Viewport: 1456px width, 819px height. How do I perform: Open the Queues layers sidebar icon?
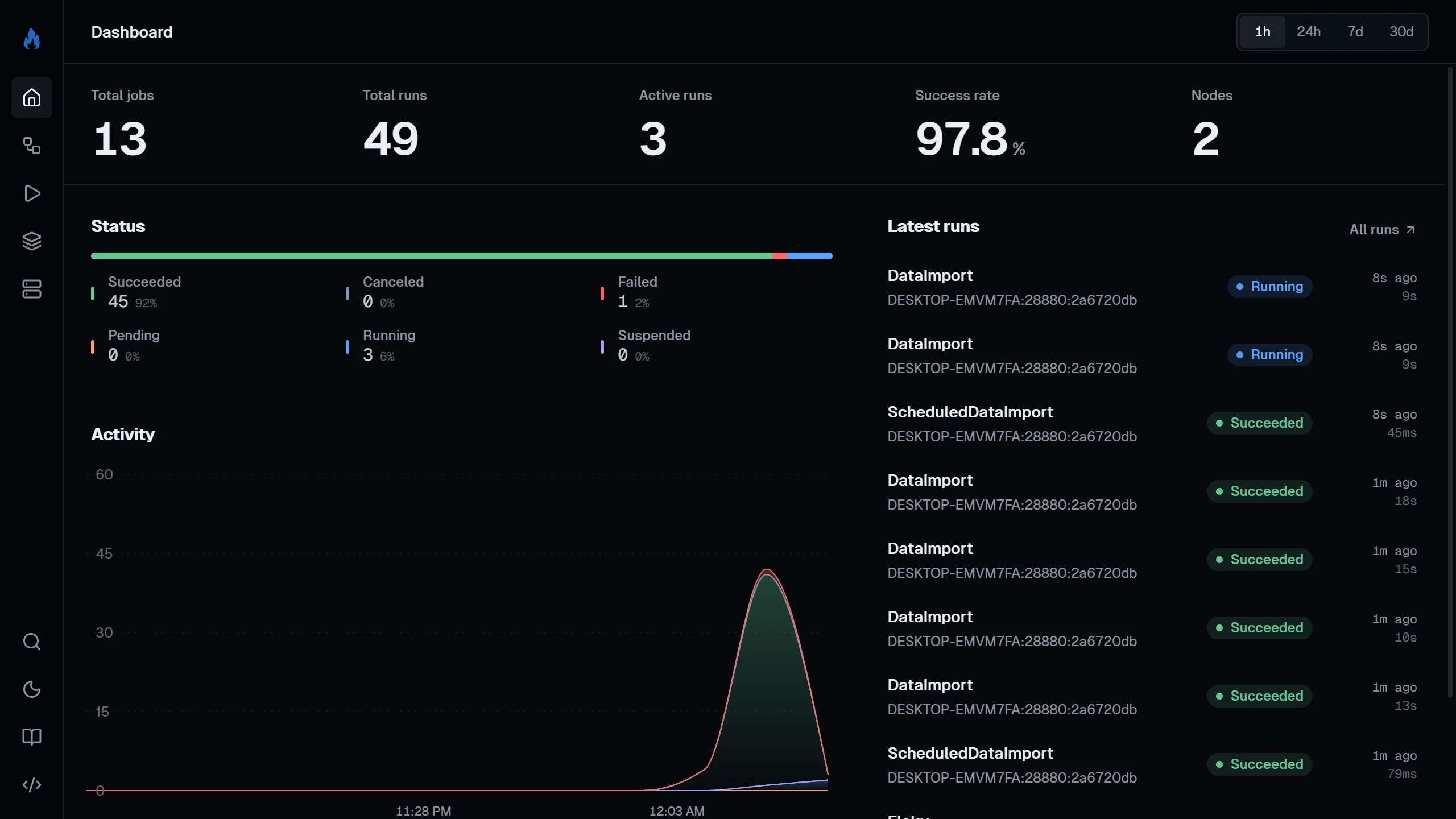pyautogui.click(x=32, y=241)
